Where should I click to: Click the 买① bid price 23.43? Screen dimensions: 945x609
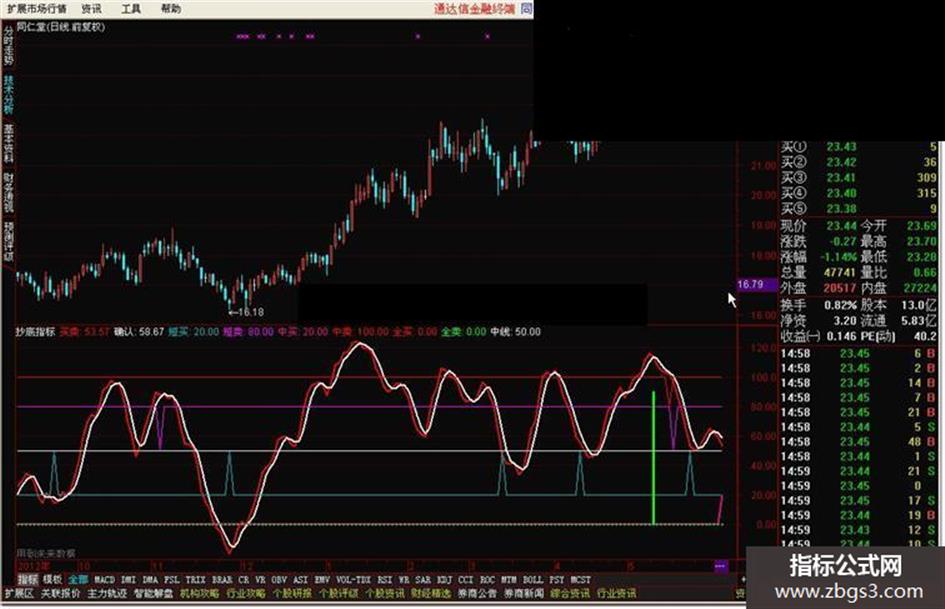[x=841, y=147]
